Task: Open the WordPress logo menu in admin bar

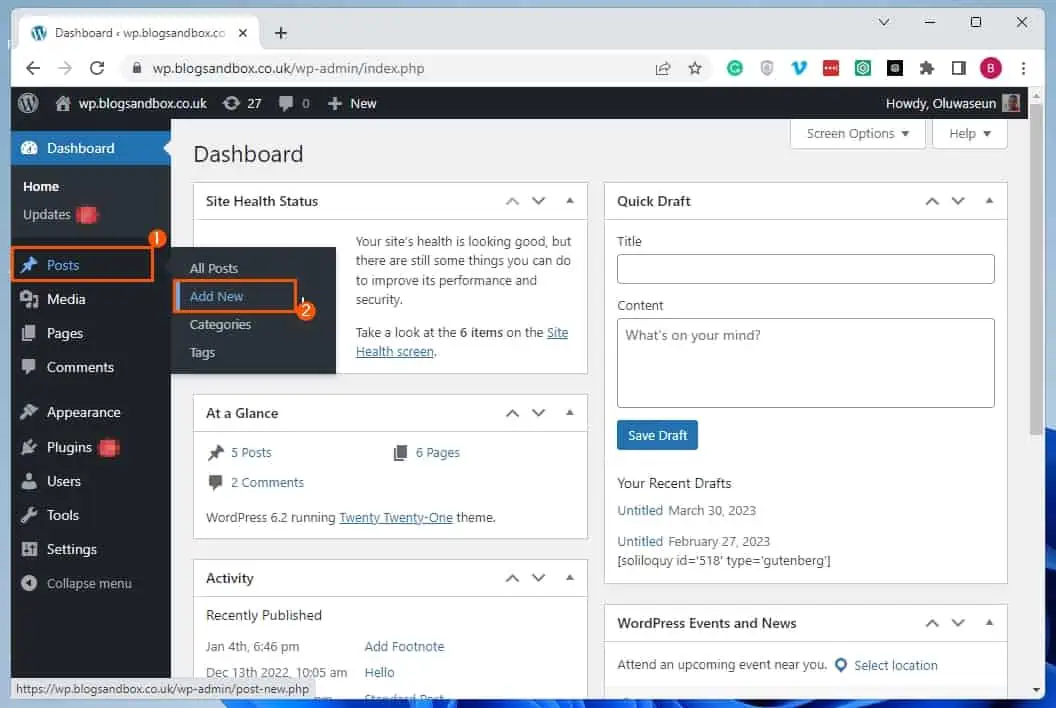Action: point(28,103)
